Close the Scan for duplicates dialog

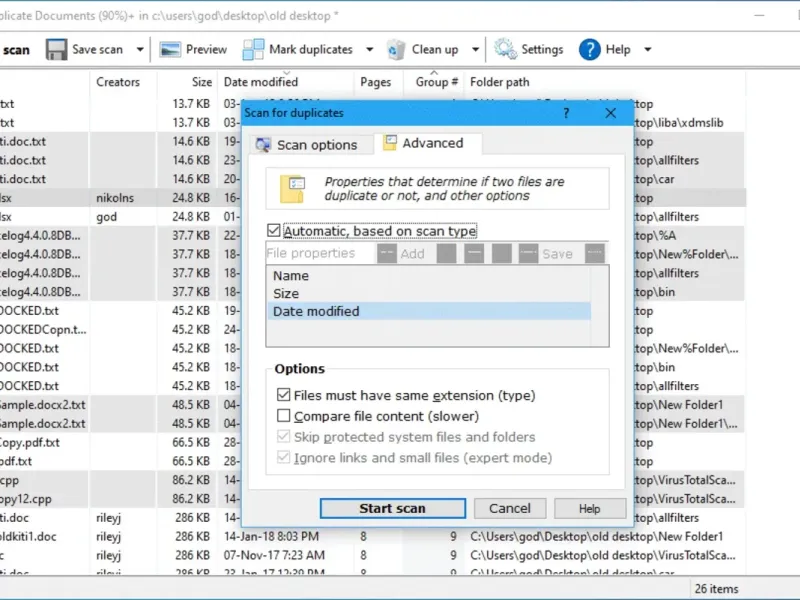pyautogui.click(x=611, y=113)
